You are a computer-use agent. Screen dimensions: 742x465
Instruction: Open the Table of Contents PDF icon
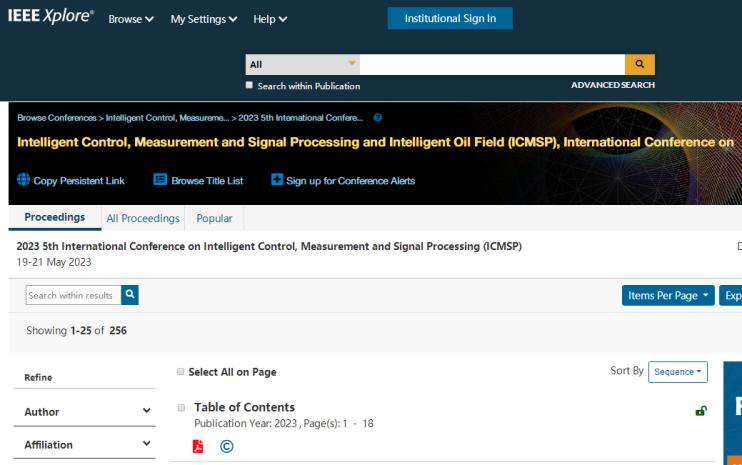199,445
